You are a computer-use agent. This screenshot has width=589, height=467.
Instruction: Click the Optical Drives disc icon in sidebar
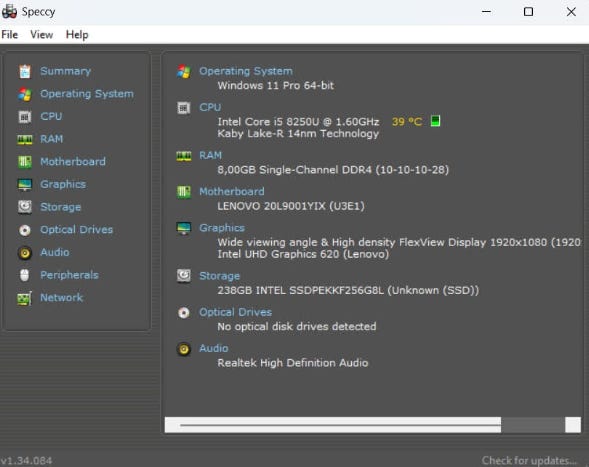click(25, 230)
